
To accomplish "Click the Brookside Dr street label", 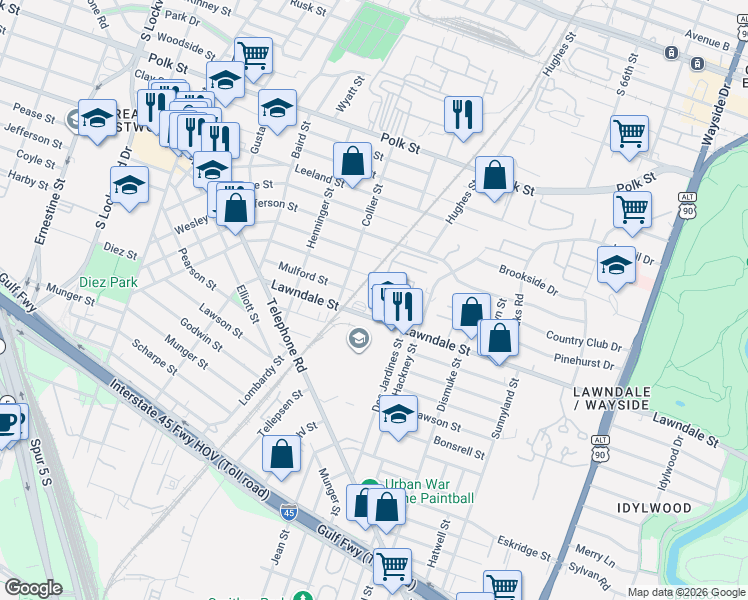I will [528, 280].
